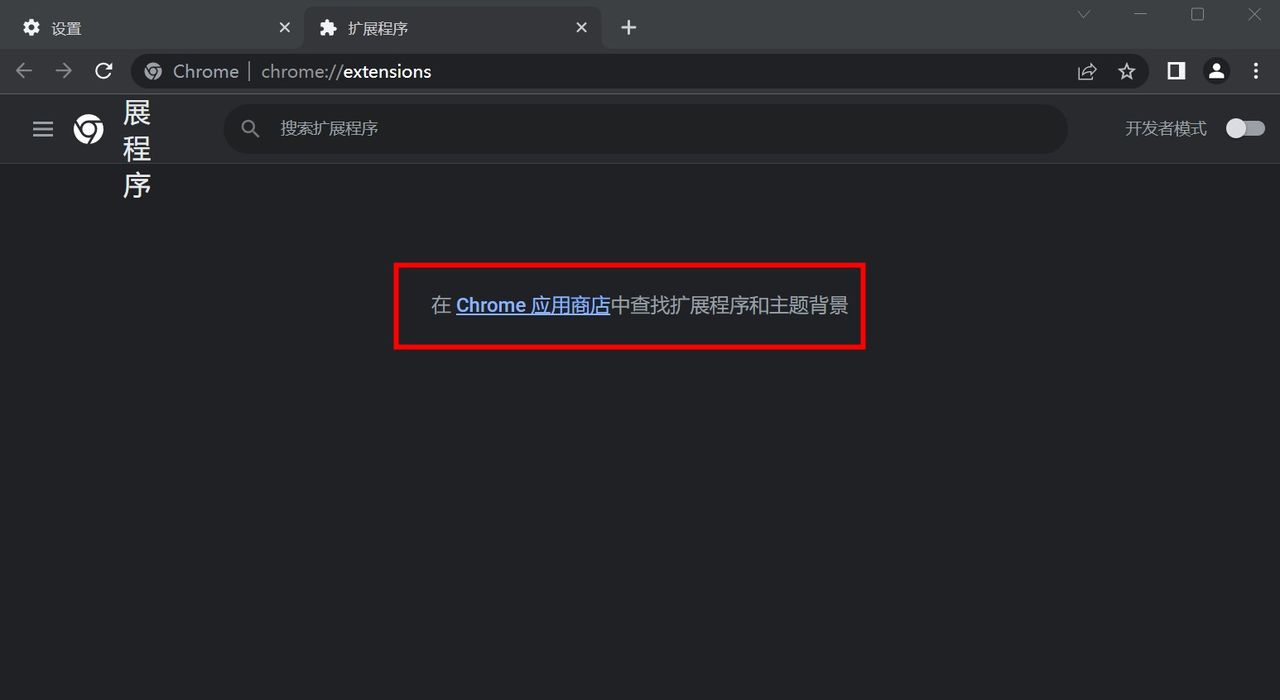Close the 扩展程序 tab
Viewport: 1280px width, 700px height.
(x=581, y=28)
